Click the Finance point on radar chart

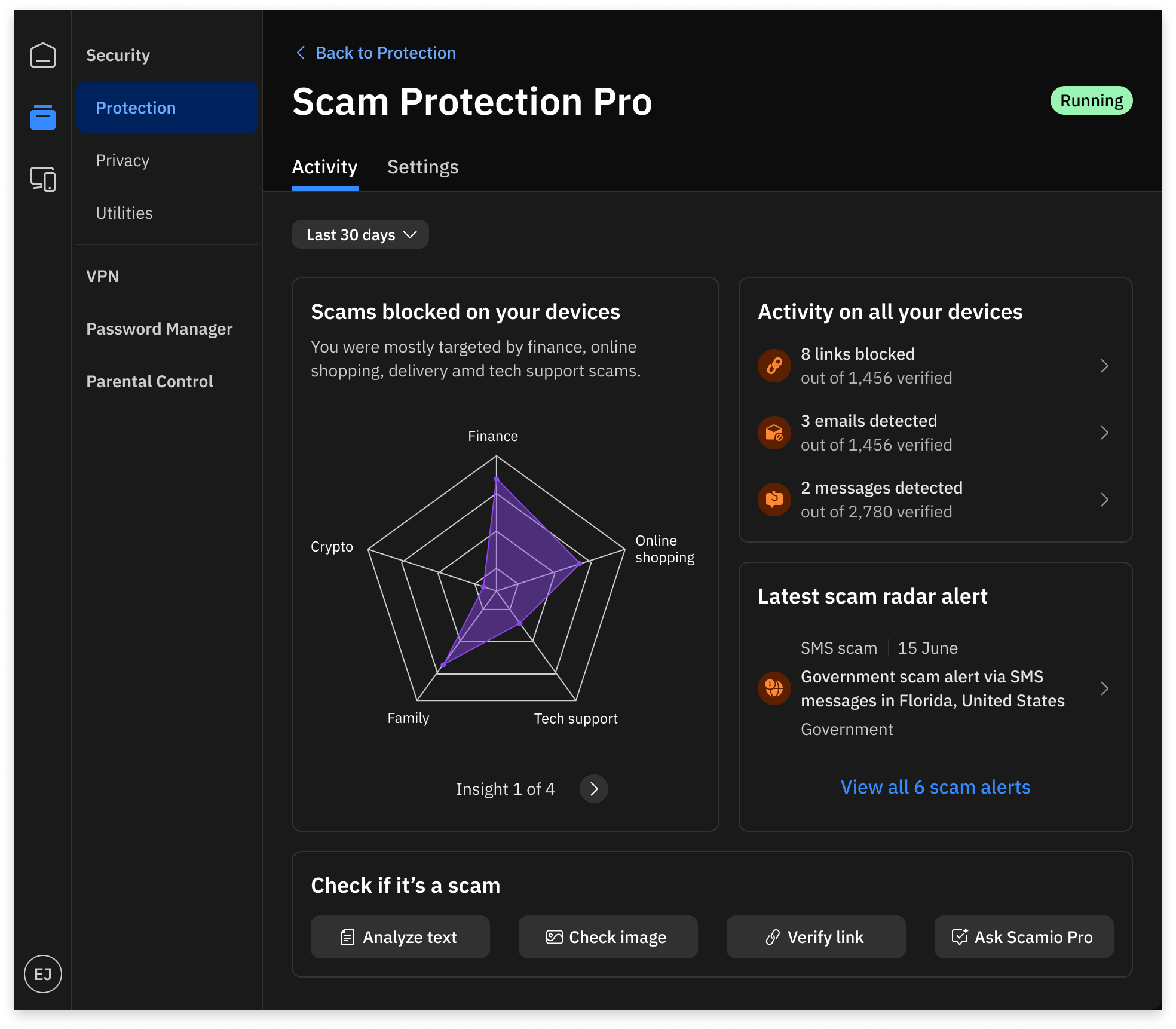point(496,479)
